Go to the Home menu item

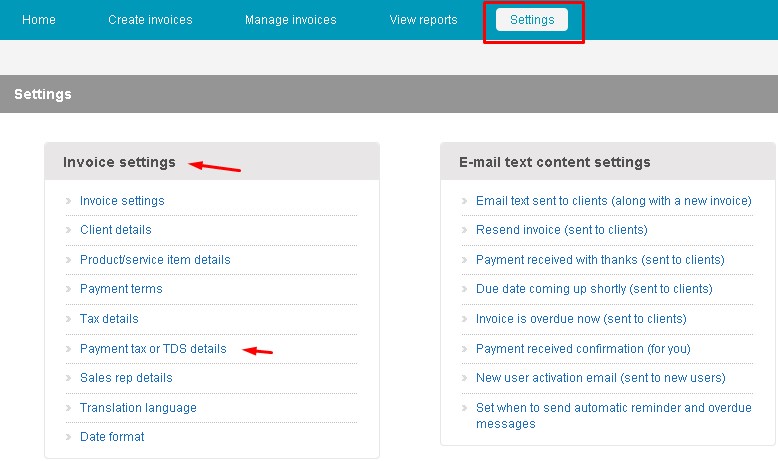click(x=39, y=20)
